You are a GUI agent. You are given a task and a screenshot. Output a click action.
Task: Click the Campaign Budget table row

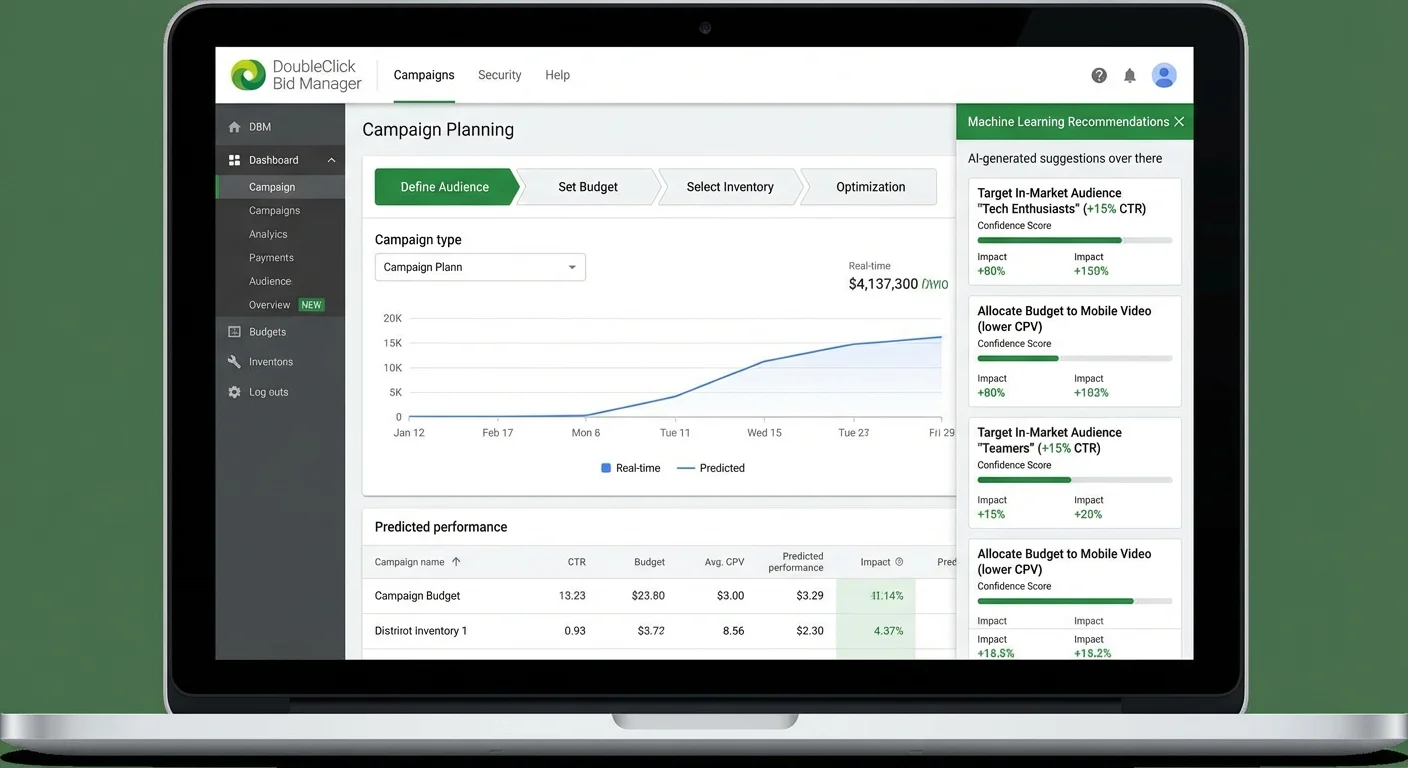(659, 596)
